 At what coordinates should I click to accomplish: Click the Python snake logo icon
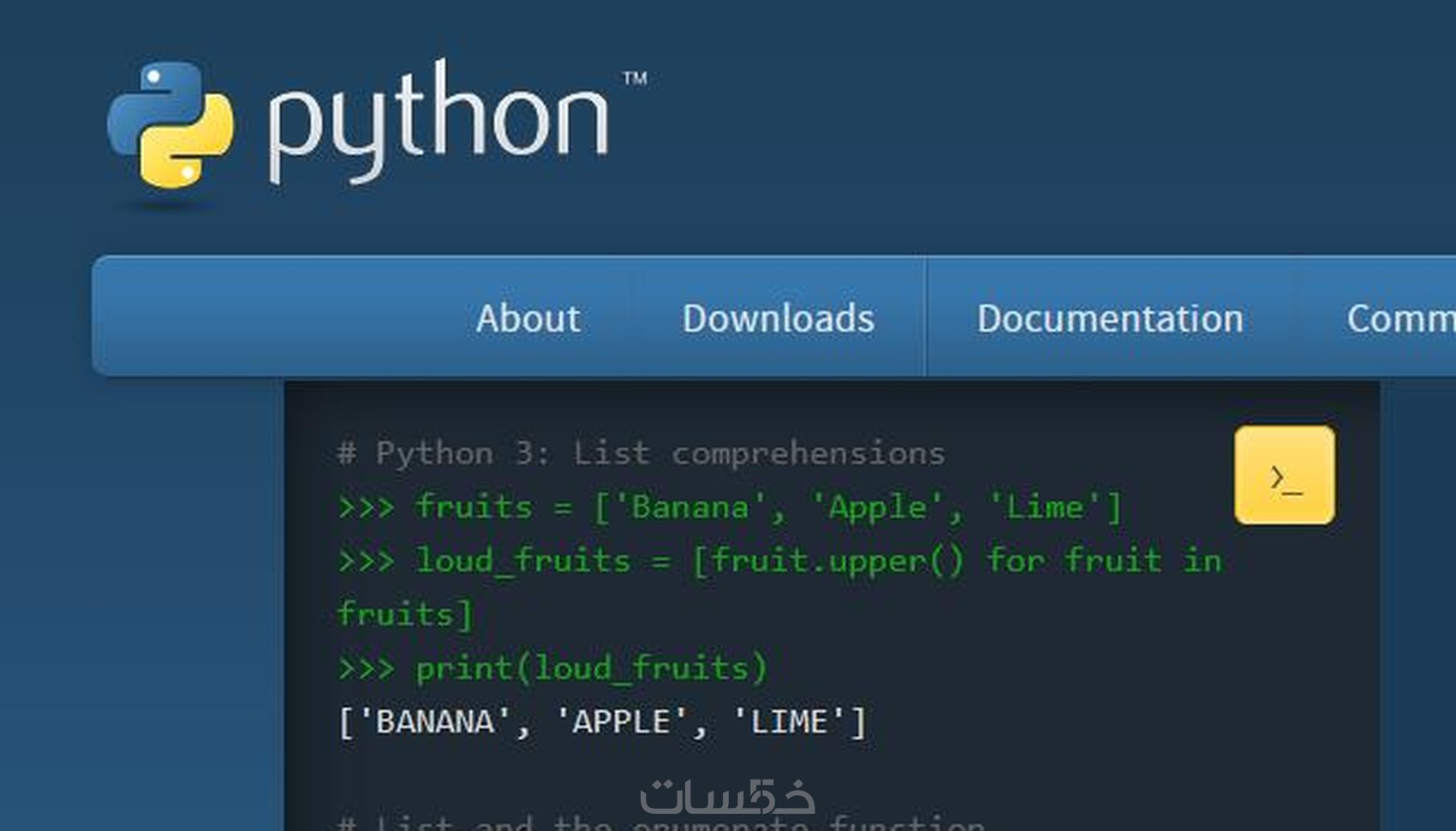coord(170,125)
